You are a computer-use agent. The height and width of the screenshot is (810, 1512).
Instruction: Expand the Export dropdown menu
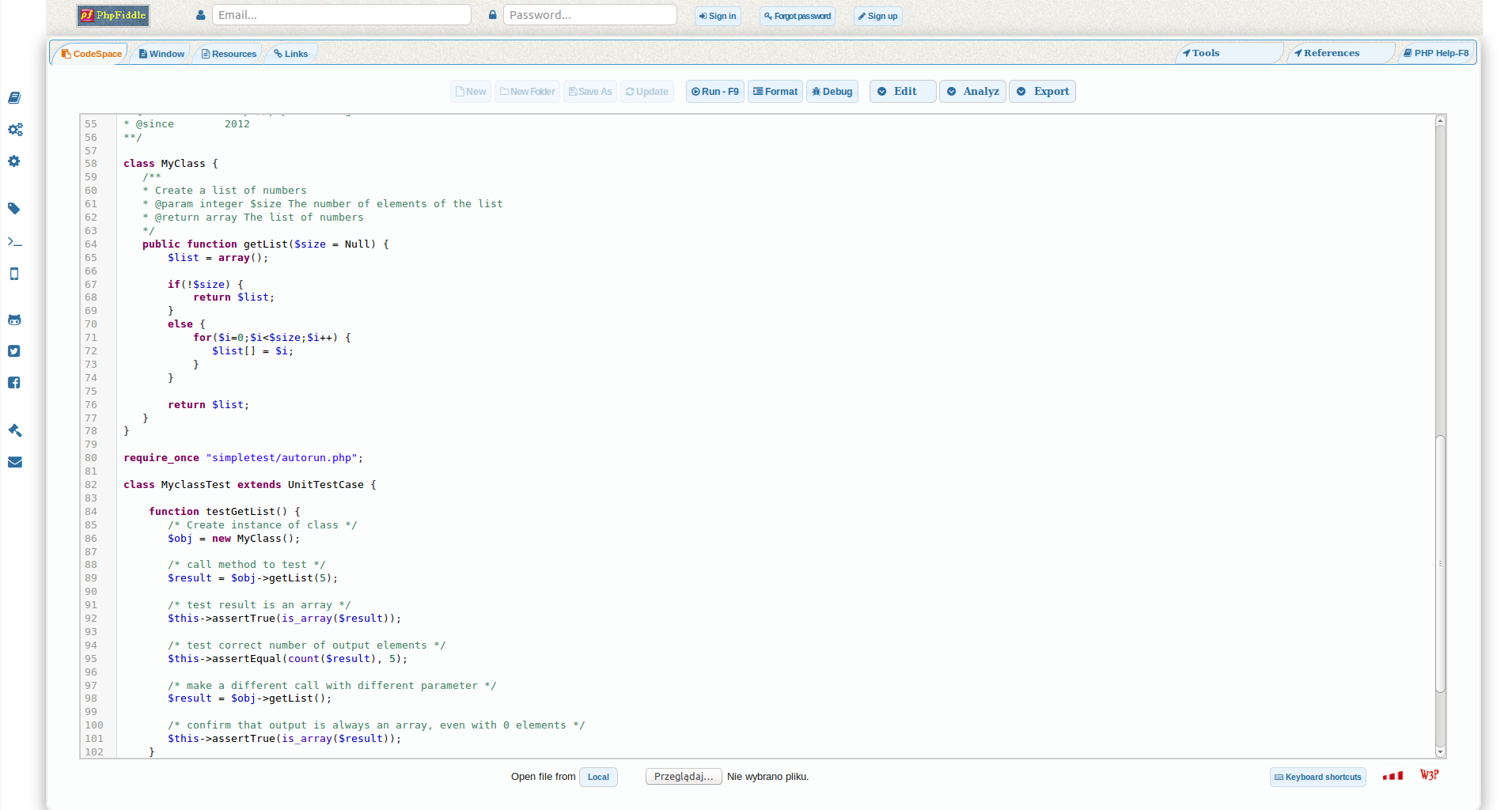tap(1042, 92)
